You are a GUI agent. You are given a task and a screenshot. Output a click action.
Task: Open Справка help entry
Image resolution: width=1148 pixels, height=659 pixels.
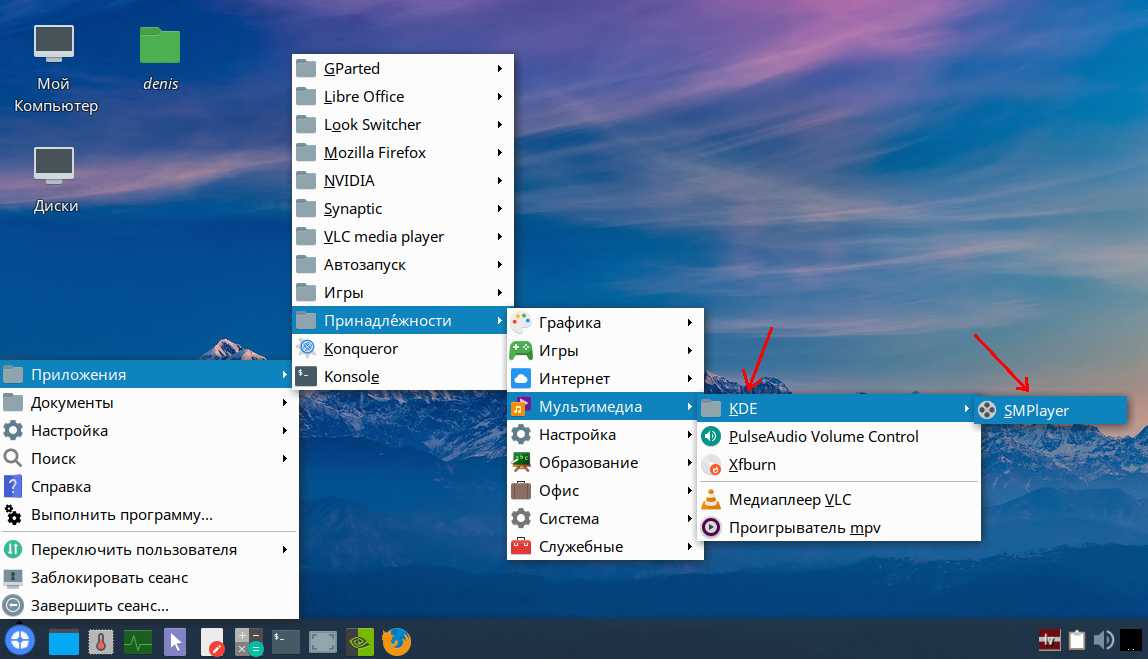149,486
